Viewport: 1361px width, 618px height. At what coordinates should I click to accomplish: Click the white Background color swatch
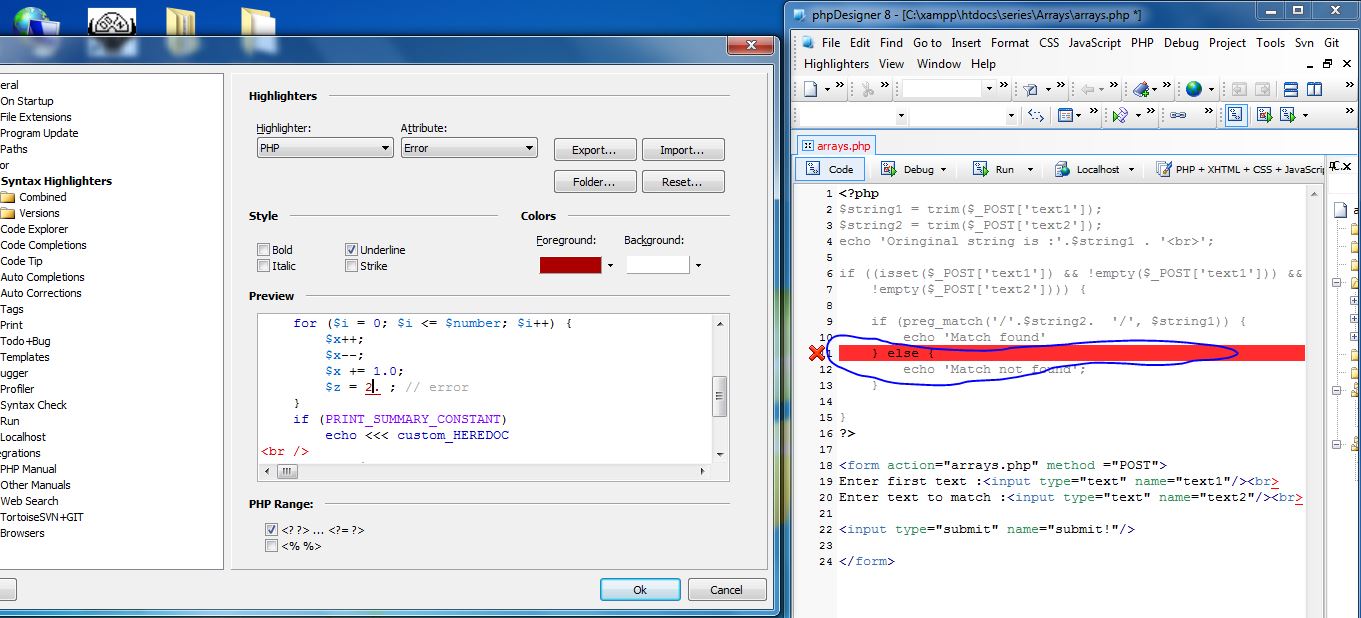658,265
